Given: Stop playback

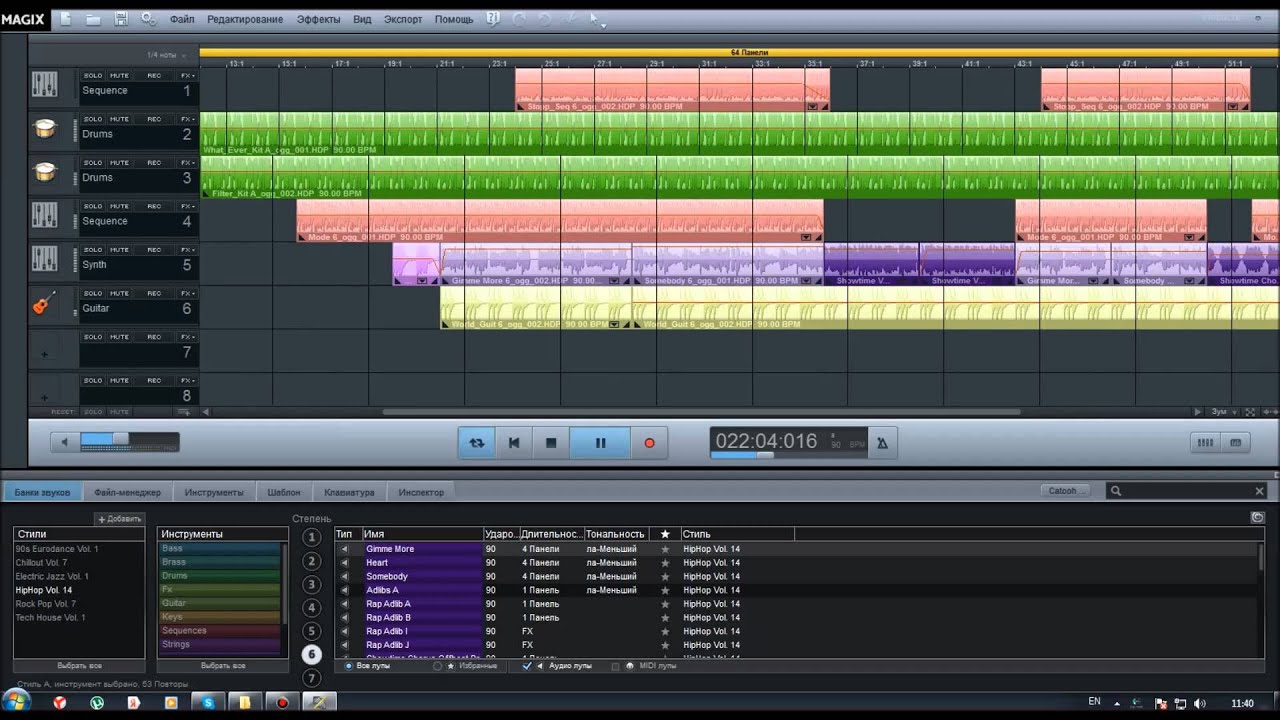Looking at the screenshot, I should pos(551,443).
